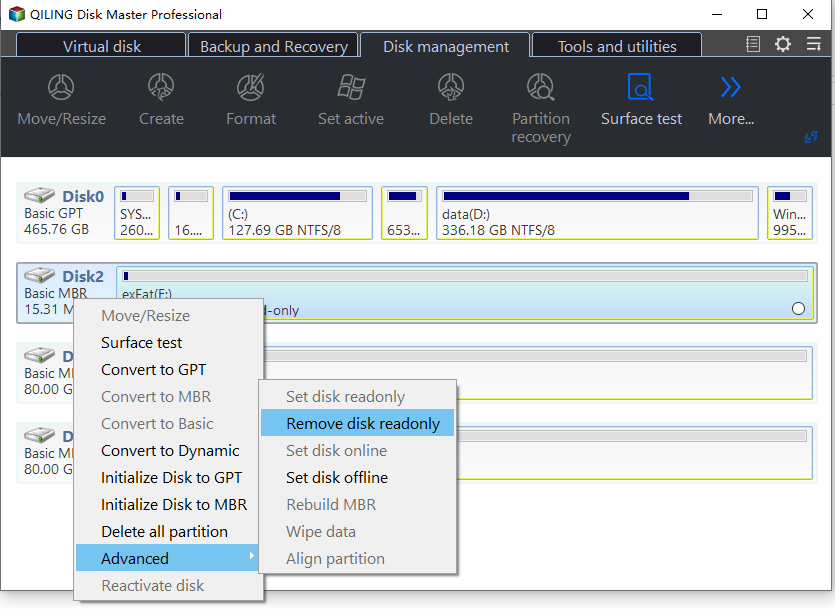This screenshot has width=835, height=609.
Task: Click Reactivate disk menu entry
Action: [x=169, y=586]
